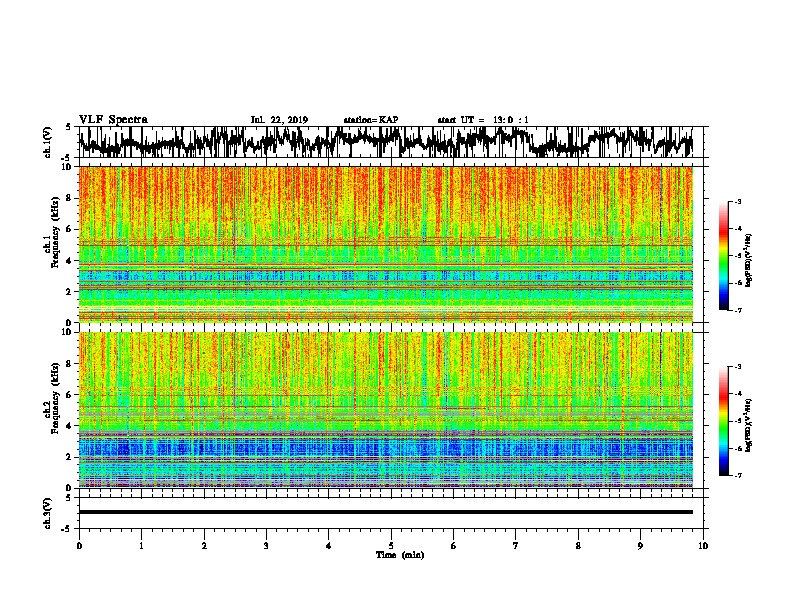This screenshot has width=792, height=612.
Task: Click the rotated log(PSD) label beside ch.2 colorbar
Action: point(749,425)
